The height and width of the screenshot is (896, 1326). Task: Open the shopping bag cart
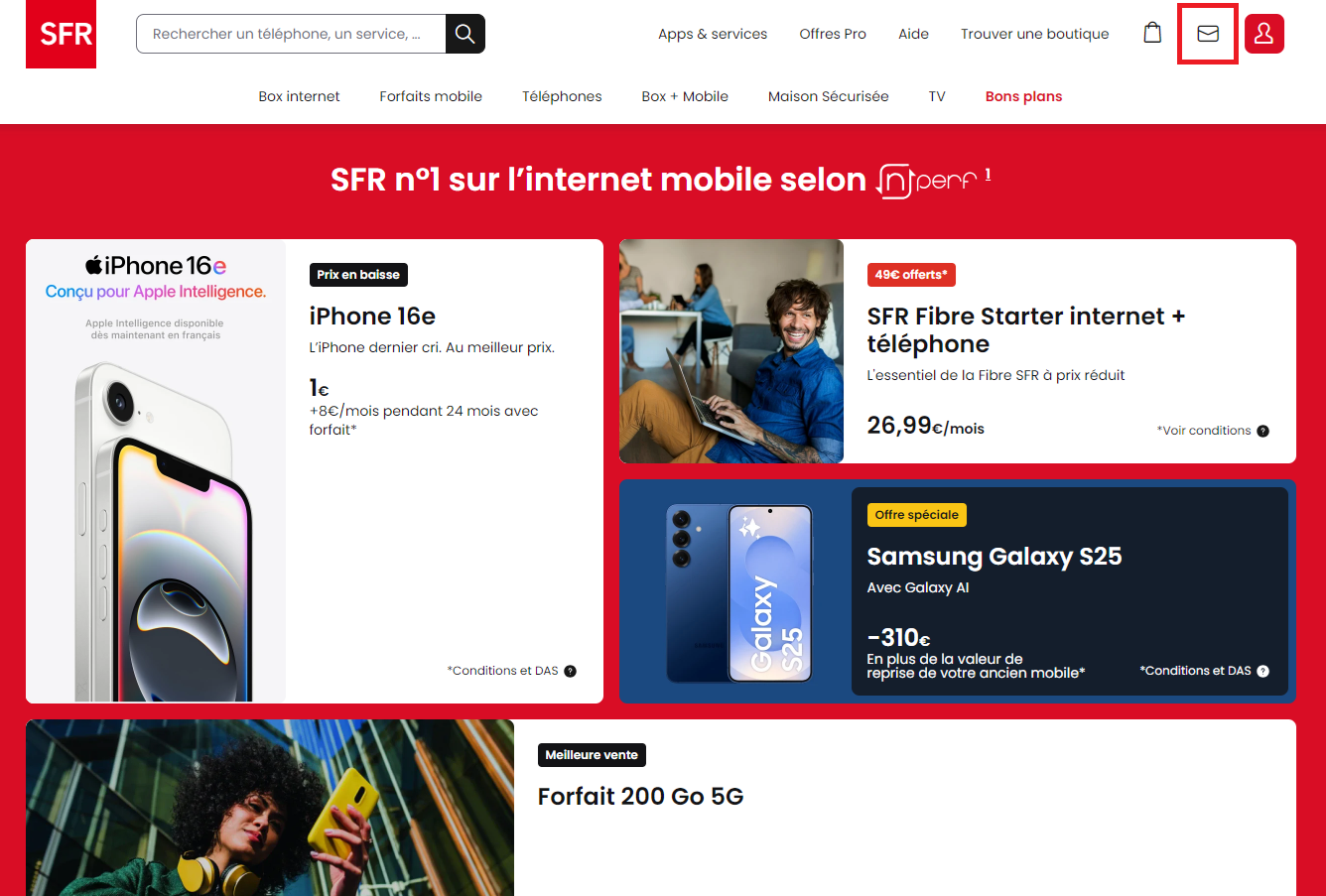click(1152, 34)
